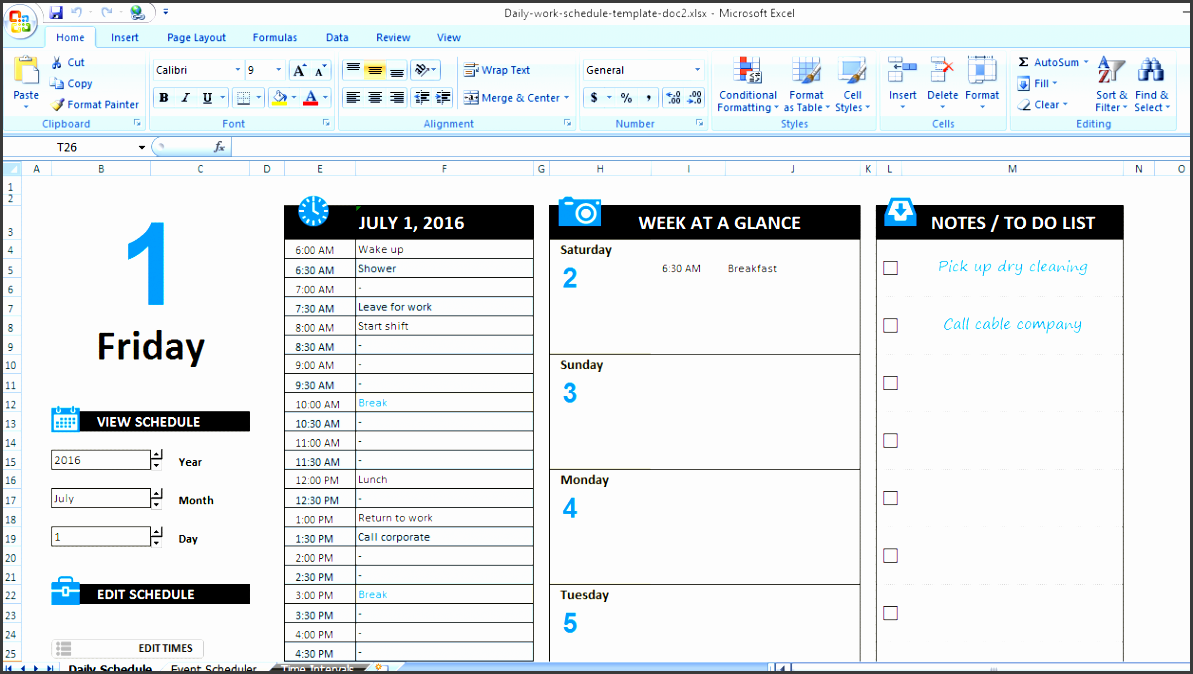Check the first empty to-do checkbox
Screen dimensions: 1193x674
890,383
